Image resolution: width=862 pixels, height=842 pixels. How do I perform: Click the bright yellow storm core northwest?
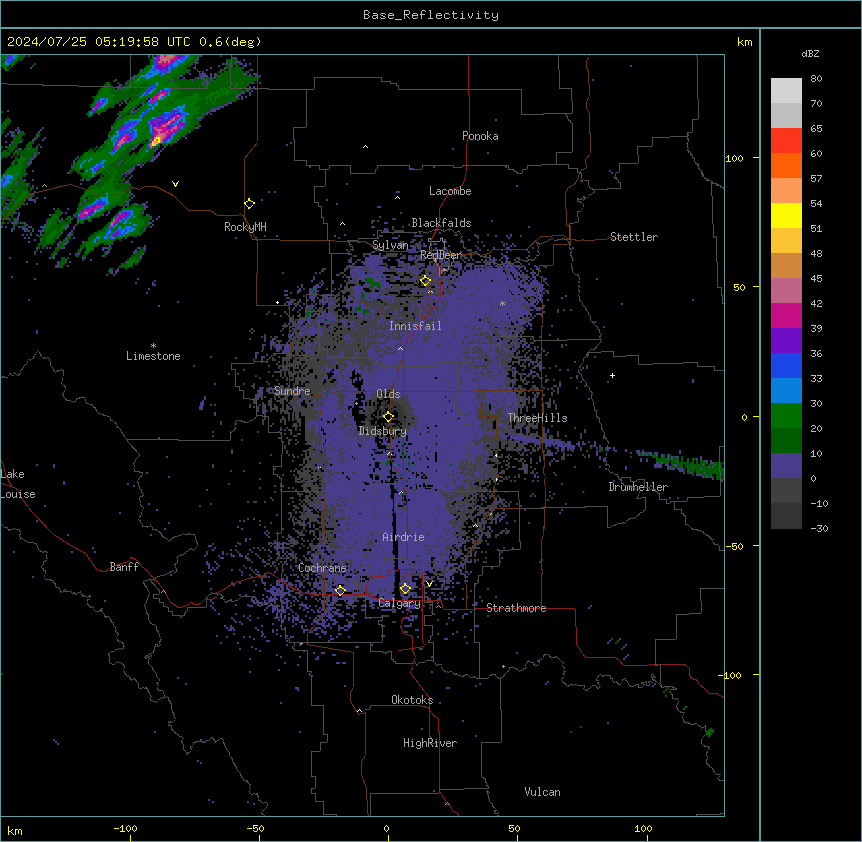156,141
